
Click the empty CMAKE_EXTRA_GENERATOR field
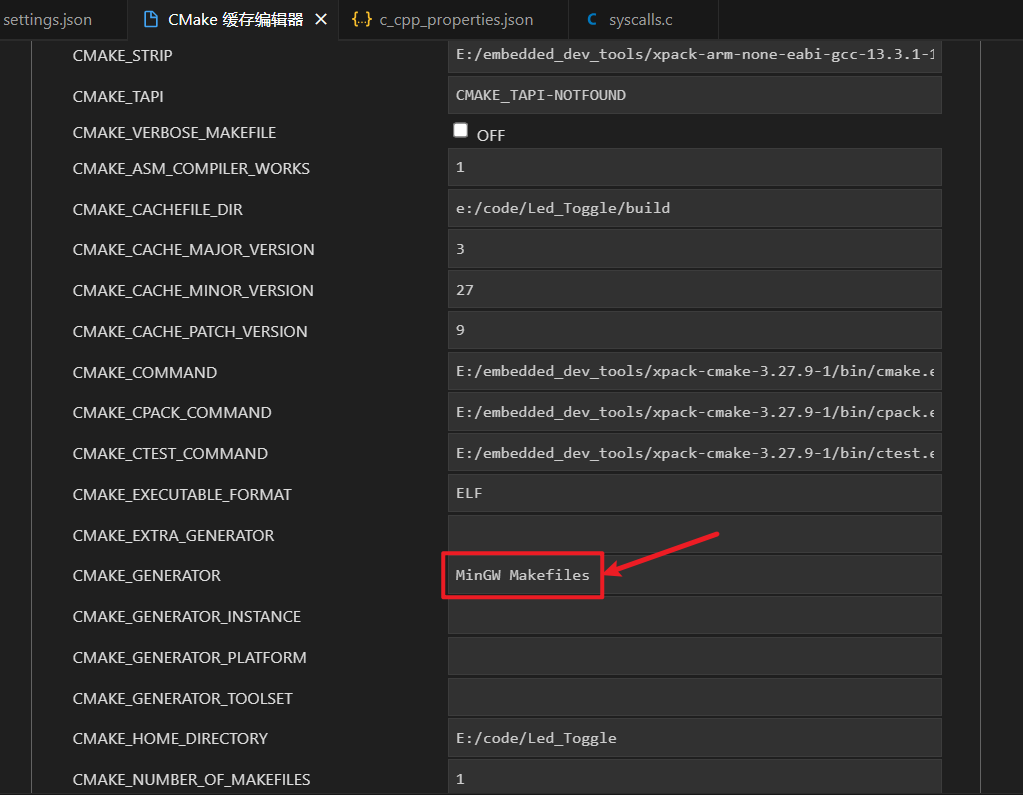click(x=695, y=535)
